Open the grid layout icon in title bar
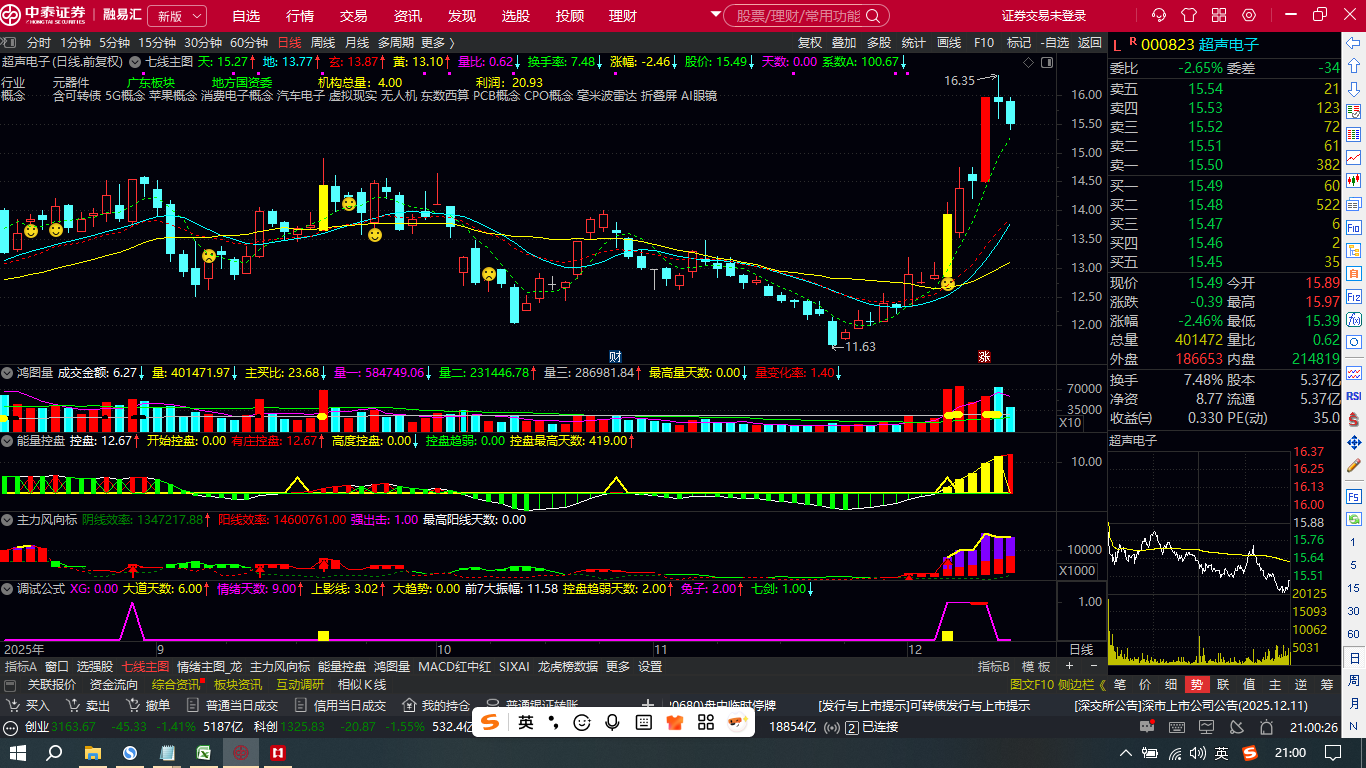The image size is (1366, 768). click(x=1219, y=15)
